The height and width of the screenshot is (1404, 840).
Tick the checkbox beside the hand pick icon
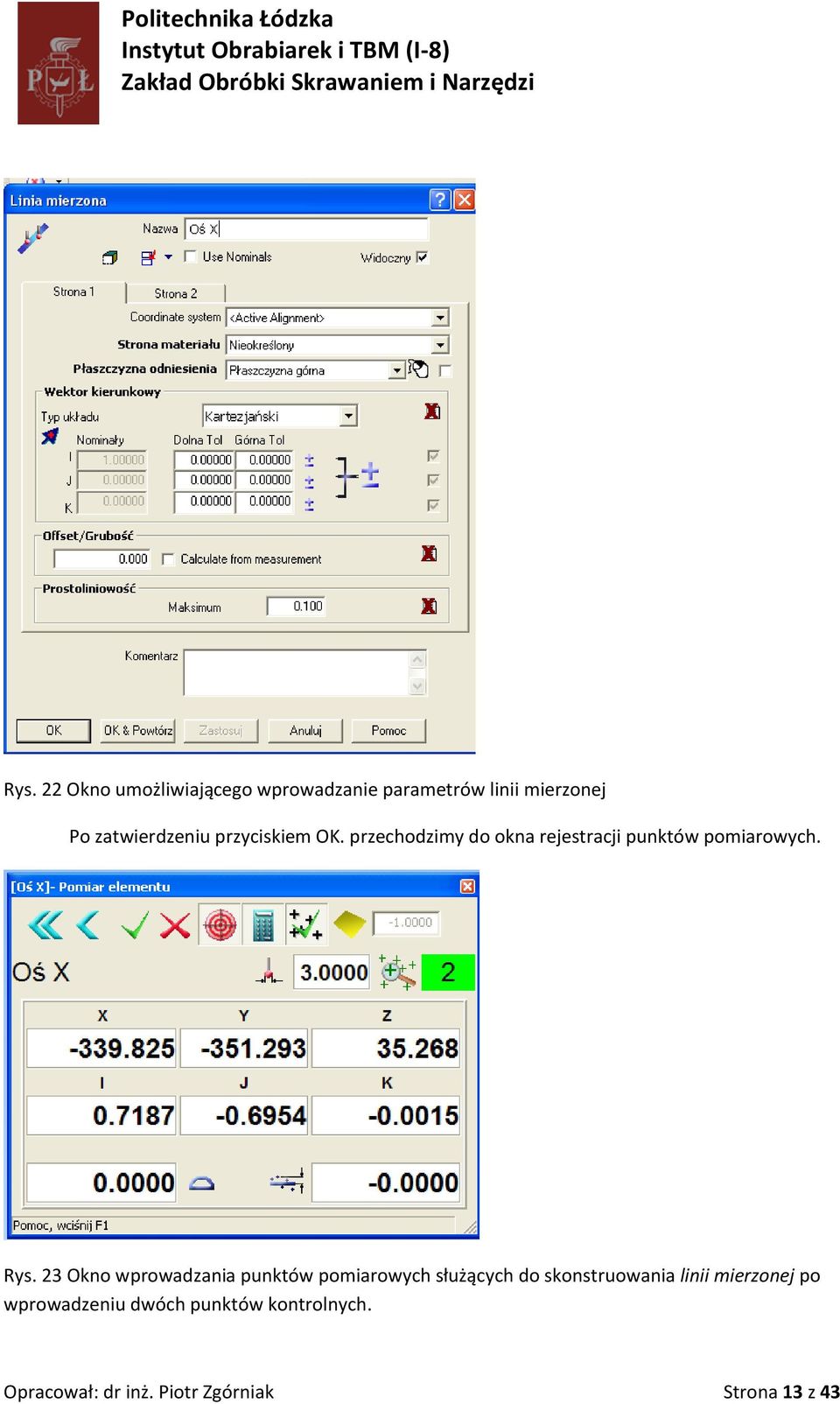coord(444,370)
